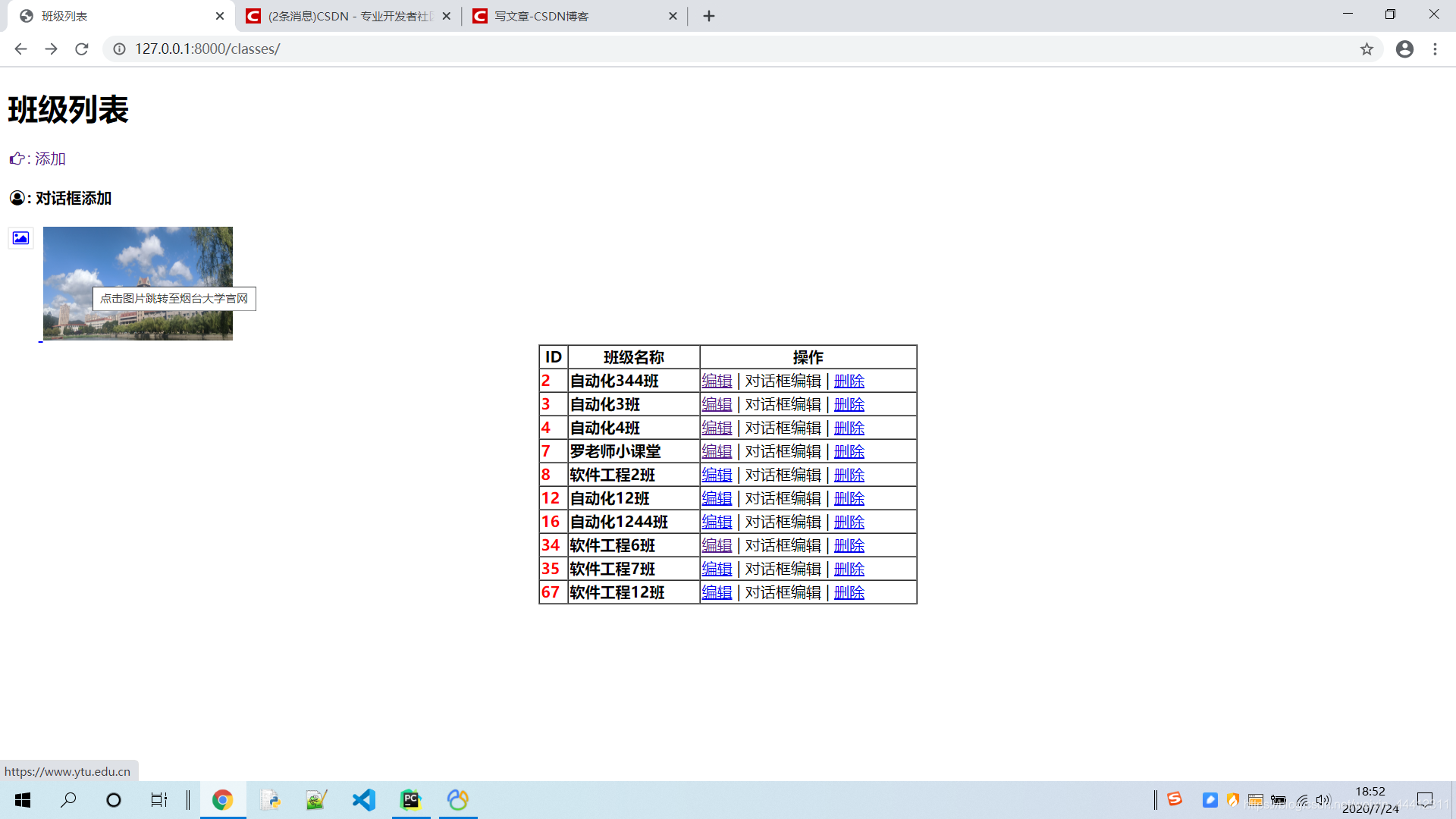Open the Sogou input method tray icon
1456x819 pixels.
point(1175,799)
